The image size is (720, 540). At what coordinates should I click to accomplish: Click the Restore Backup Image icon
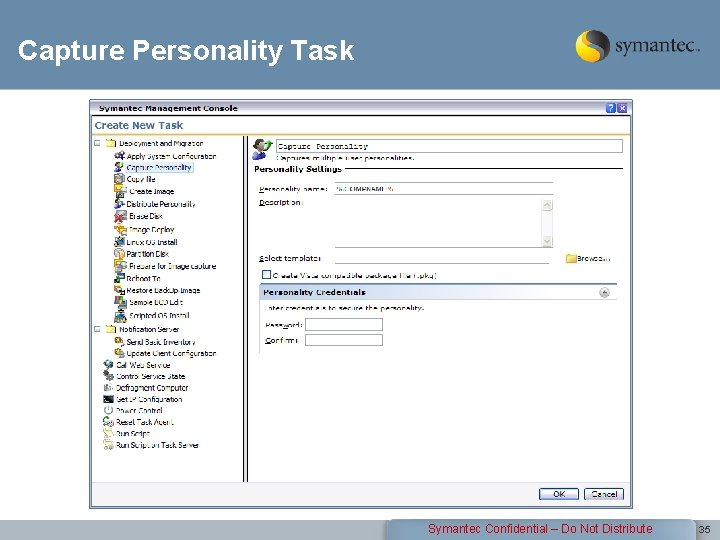(x=119, y=290)
